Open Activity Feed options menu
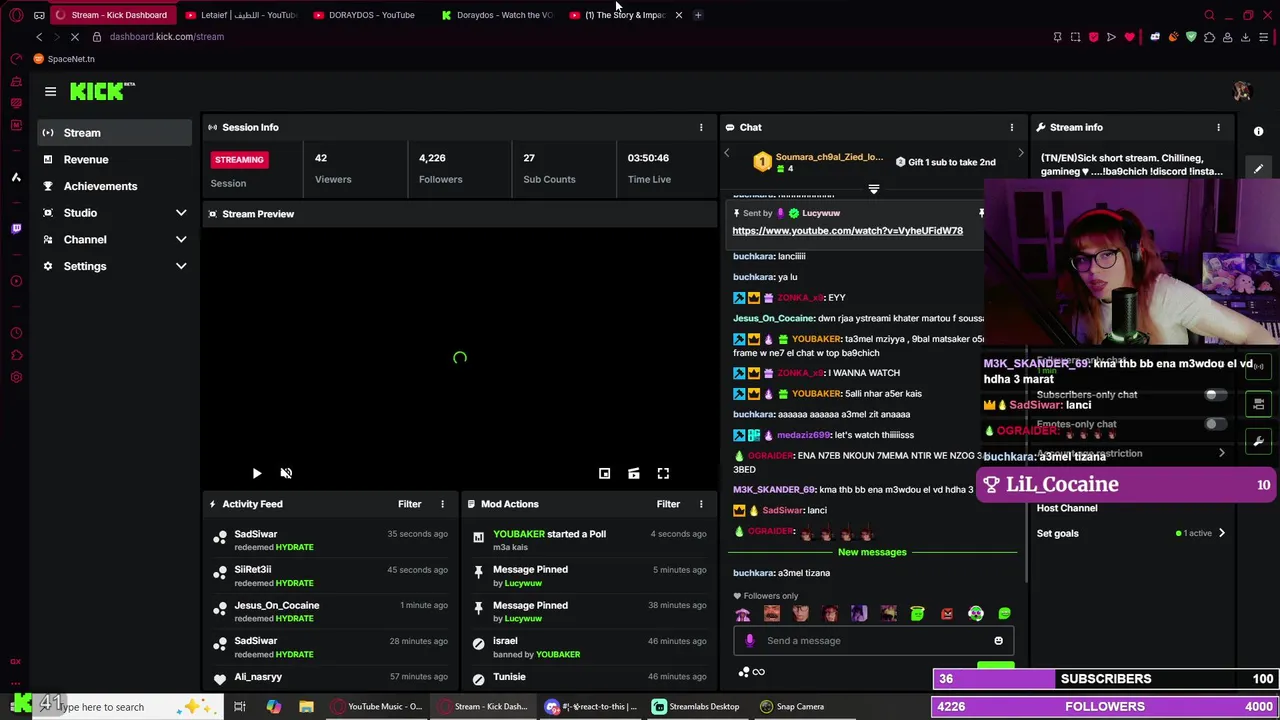This screenshot has width=1280, height=720. tap(442, 504)
